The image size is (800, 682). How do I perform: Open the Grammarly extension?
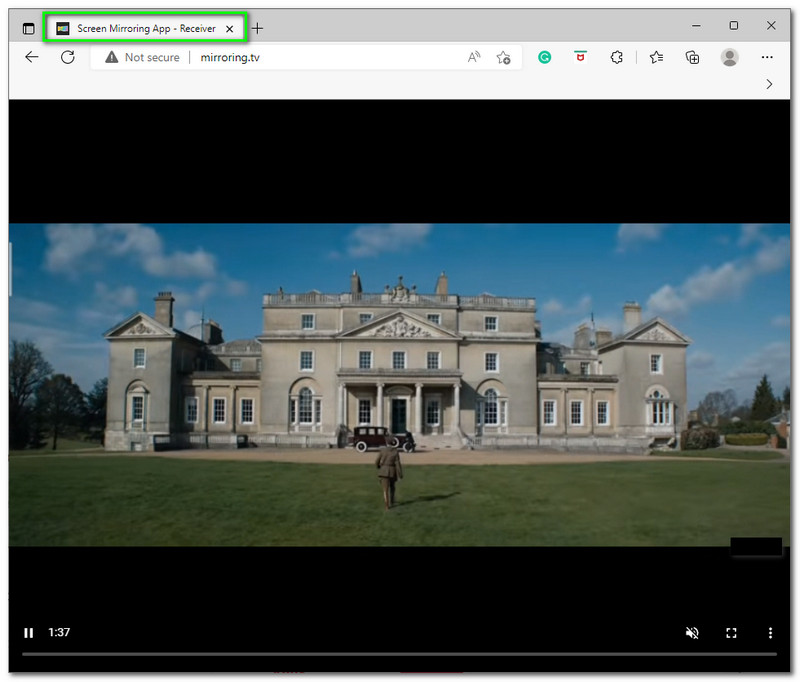point(544,58)
